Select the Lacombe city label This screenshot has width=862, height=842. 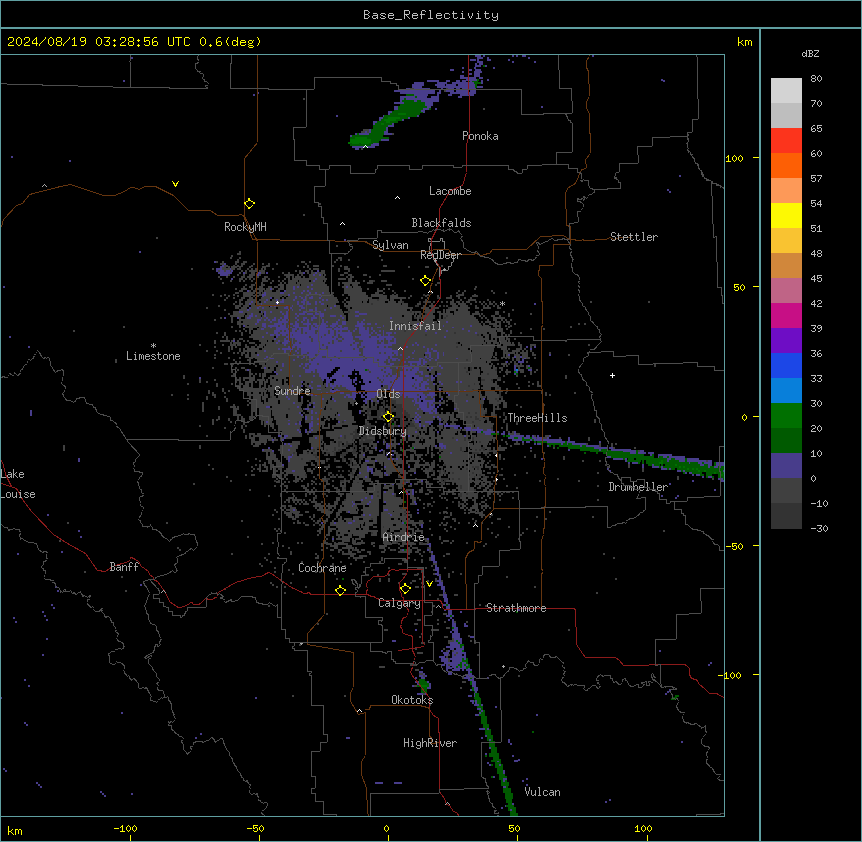tap(450, 191)
